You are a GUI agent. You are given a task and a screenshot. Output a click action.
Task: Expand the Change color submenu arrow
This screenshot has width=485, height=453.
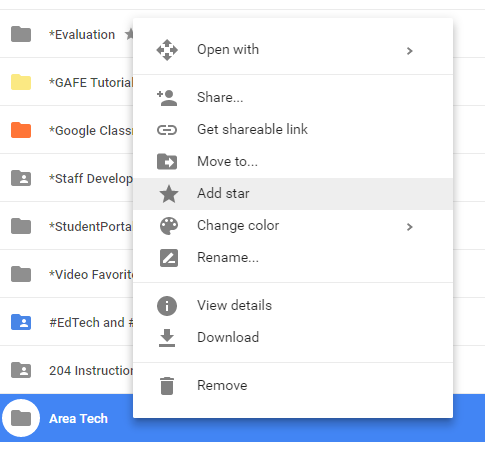pyautogui.click(x=410, y=227)
